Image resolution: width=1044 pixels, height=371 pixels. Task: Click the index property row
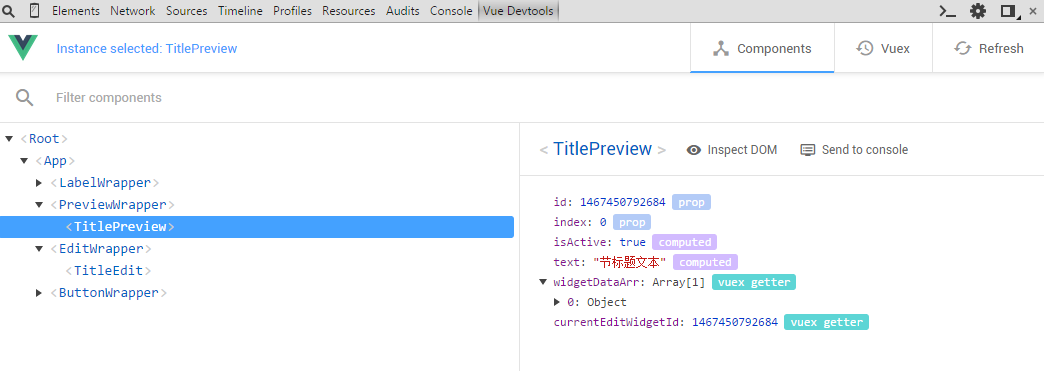(603, 222)
